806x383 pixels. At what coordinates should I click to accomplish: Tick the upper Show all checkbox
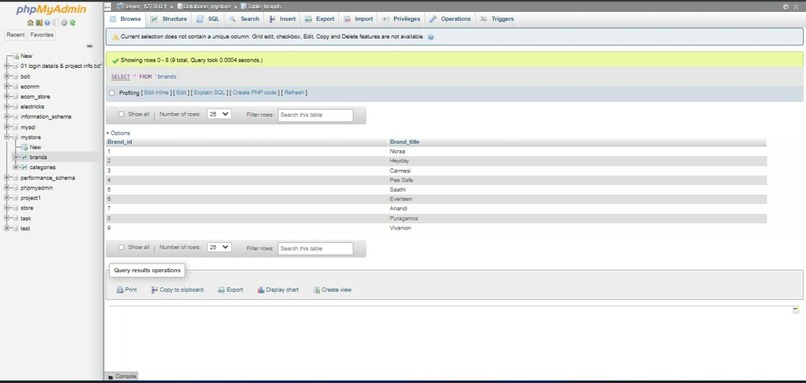point(121,114)
